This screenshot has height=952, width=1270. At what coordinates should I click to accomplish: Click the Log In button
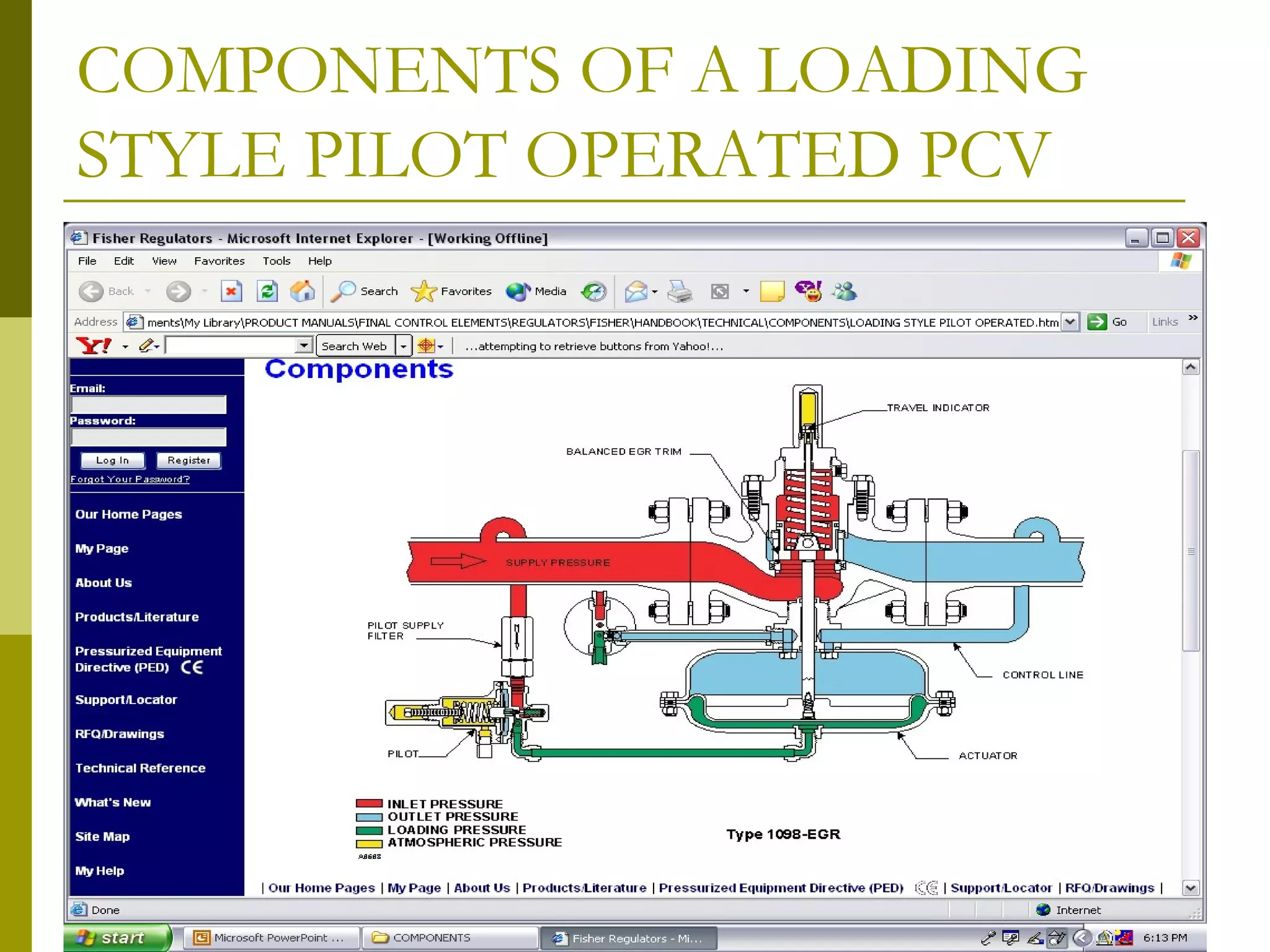coord(112,461)
